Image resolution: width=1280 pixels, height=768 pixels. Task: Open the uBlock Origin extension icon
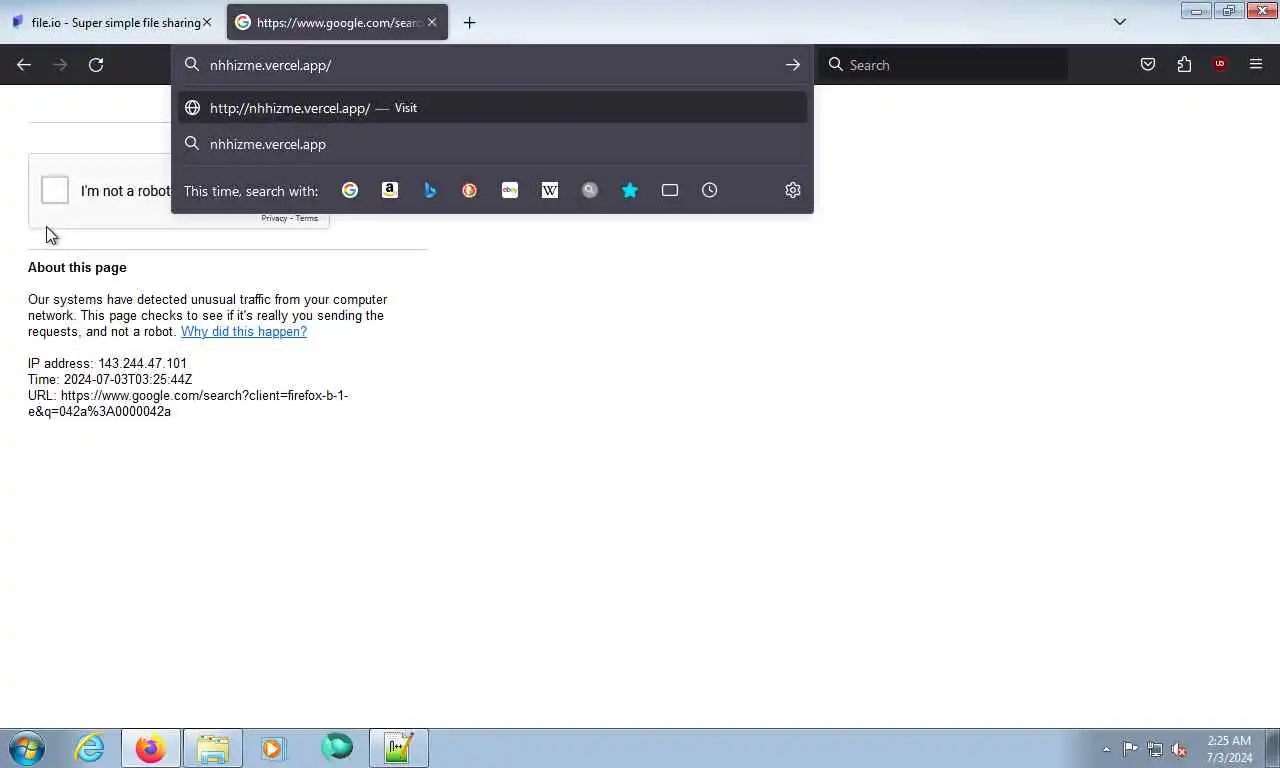click(1220, 65)
